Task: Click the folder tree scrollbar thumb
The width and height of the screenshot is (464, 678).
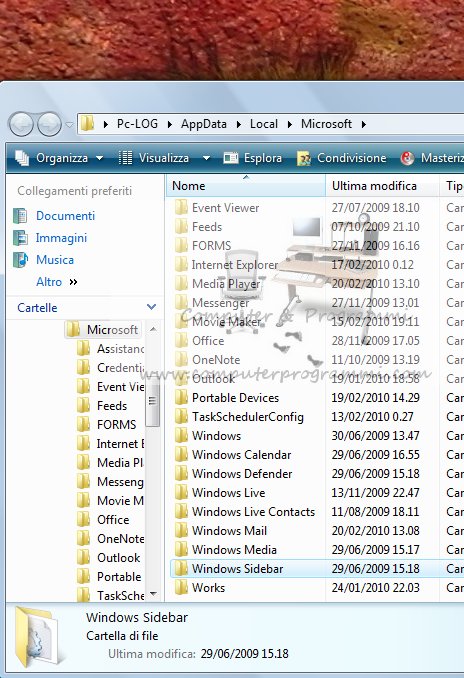Action: 152,401
